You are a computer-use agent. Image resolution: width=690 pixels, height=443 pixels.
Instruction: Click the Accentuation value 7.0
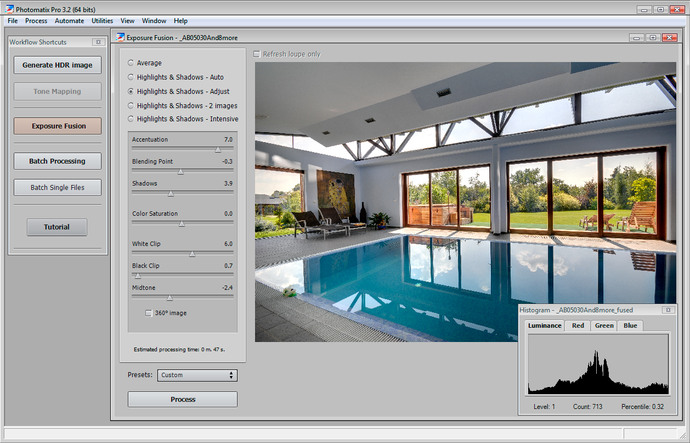tap(228, 139)
